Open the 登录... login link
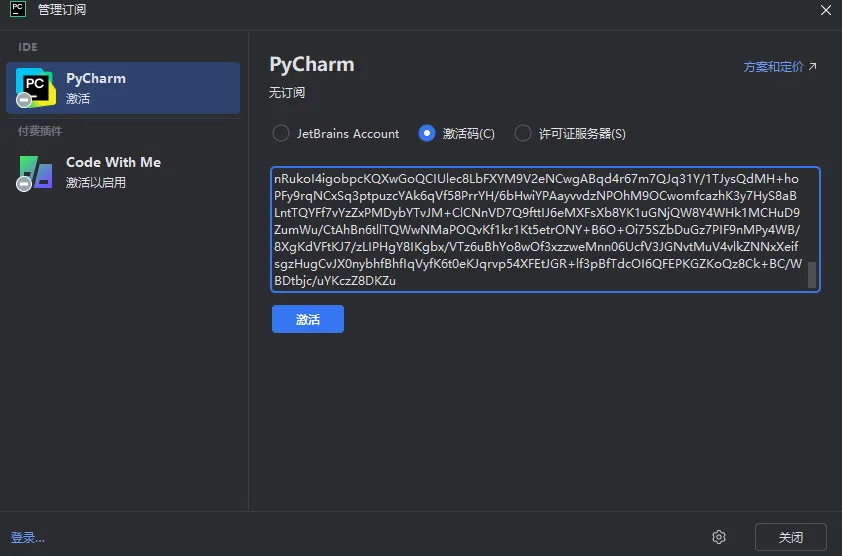Screen dimensions: 842x556 tap(27, 537)
